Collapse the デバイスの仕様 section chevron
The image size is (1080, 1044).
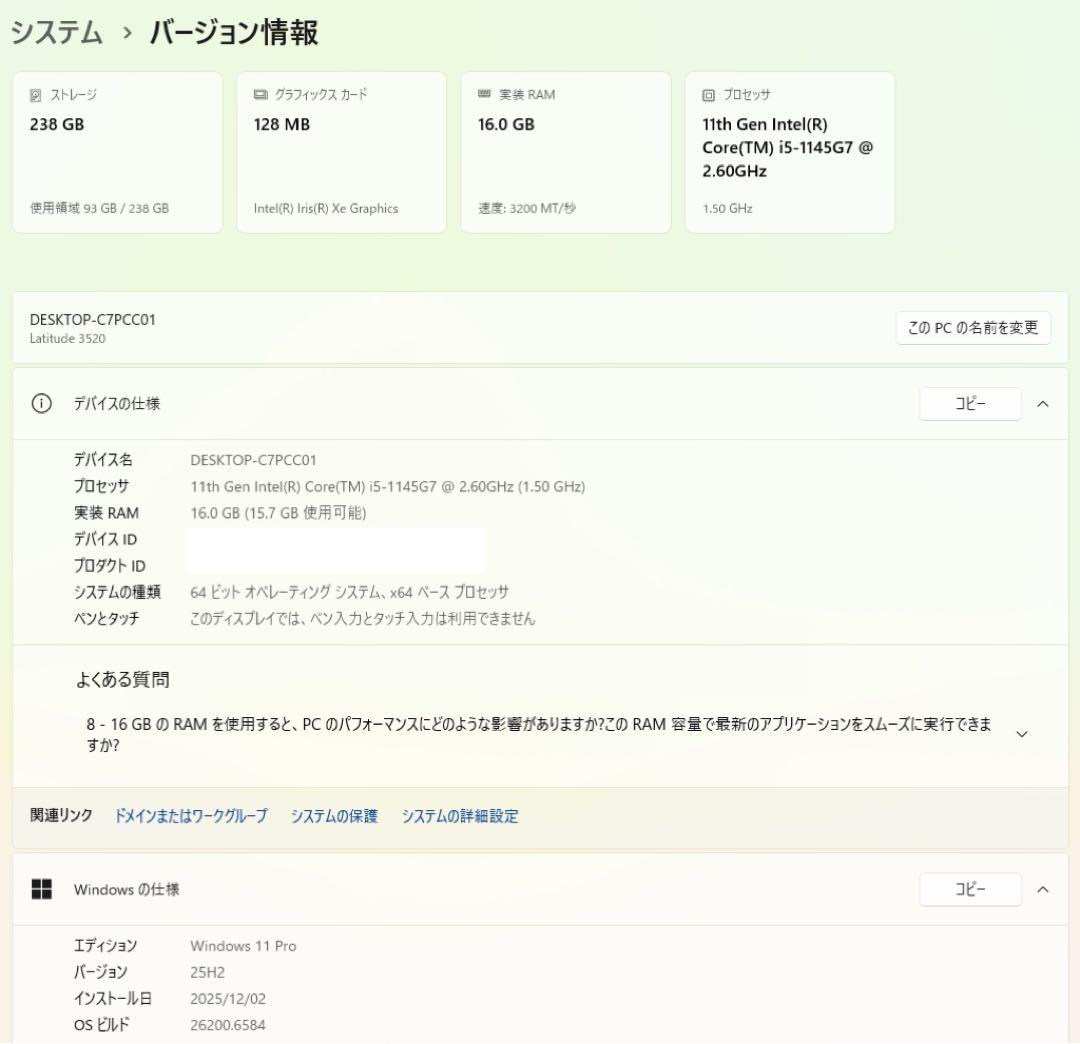[1040, 404]
